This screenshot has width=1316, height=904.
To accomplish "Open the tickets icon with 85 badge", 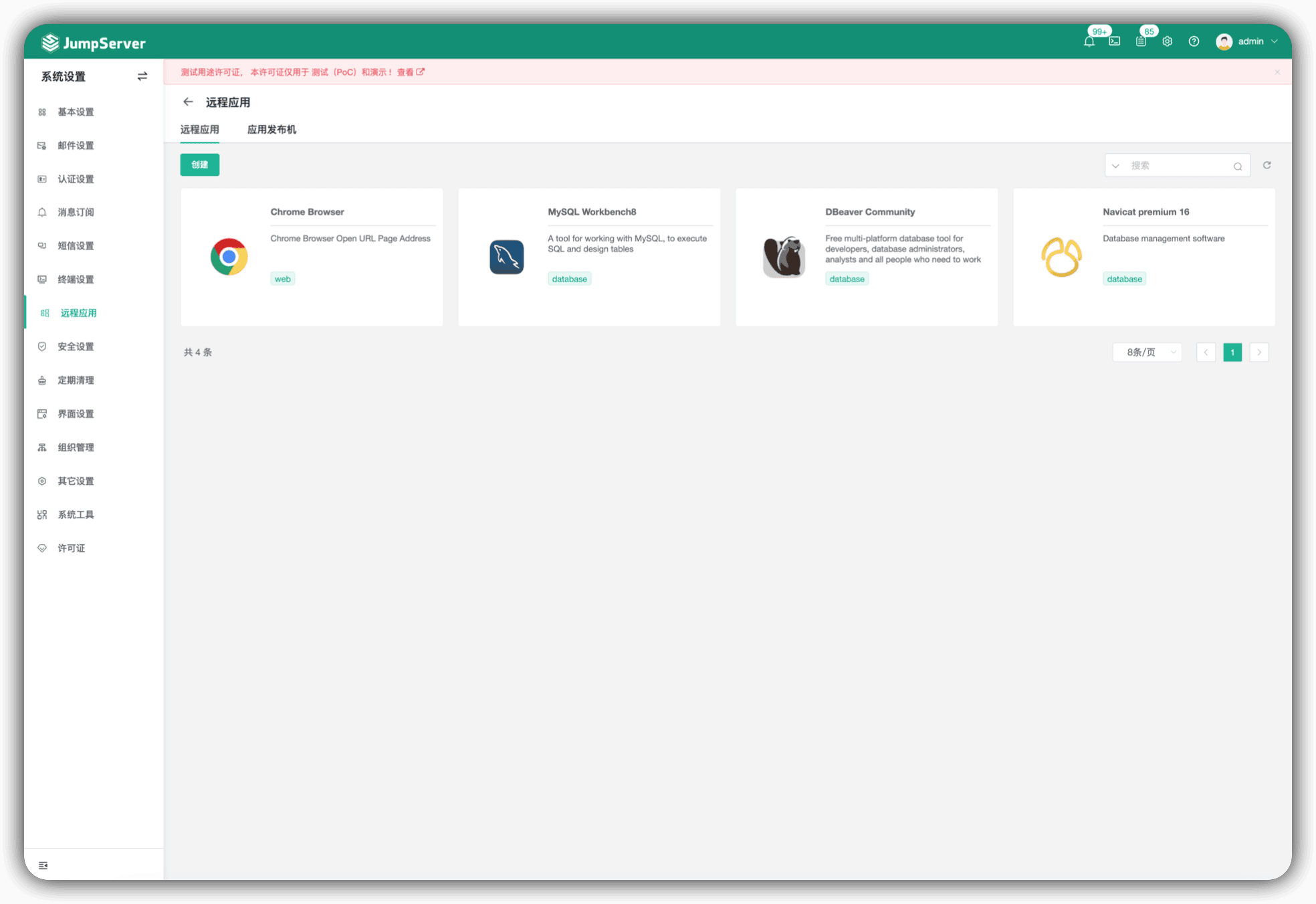I will [1141, 41].
